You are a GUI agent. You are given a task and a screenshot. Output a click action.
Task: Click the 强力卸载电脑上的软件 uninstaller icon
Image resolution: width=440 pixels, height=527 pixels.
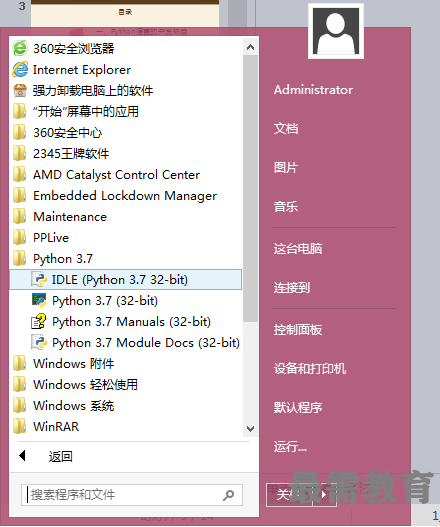[x=20, y=90]
